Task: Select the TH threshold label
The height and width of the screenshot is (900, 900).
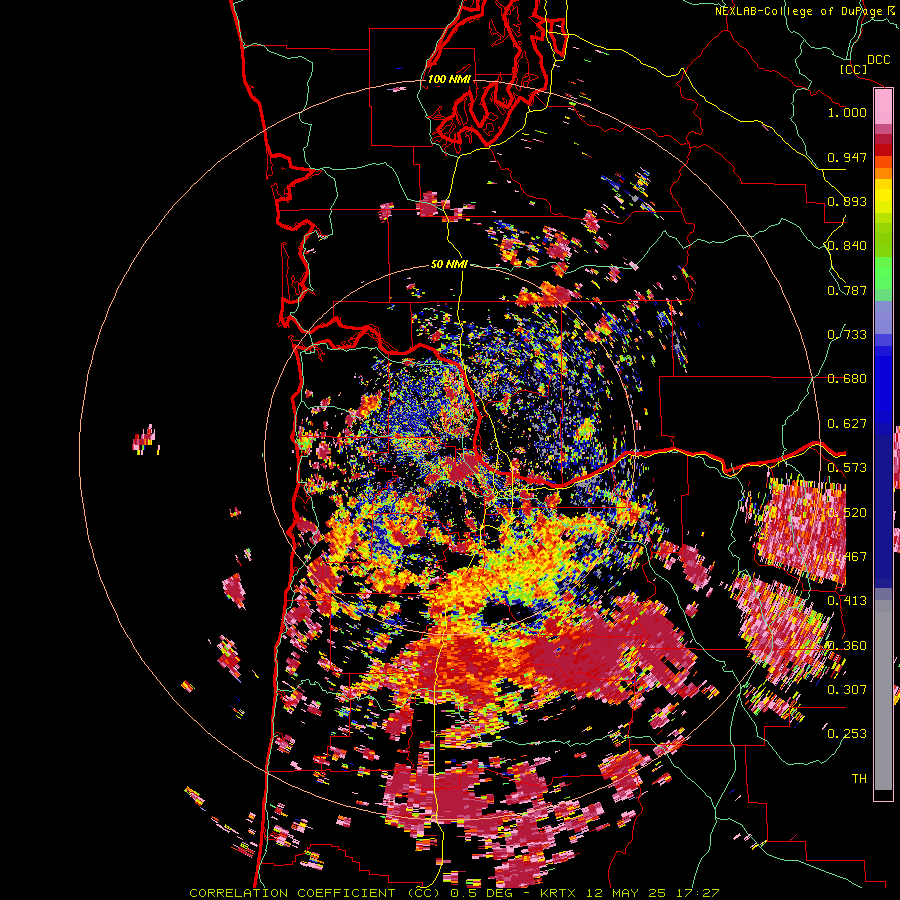Action: [859, 779]
